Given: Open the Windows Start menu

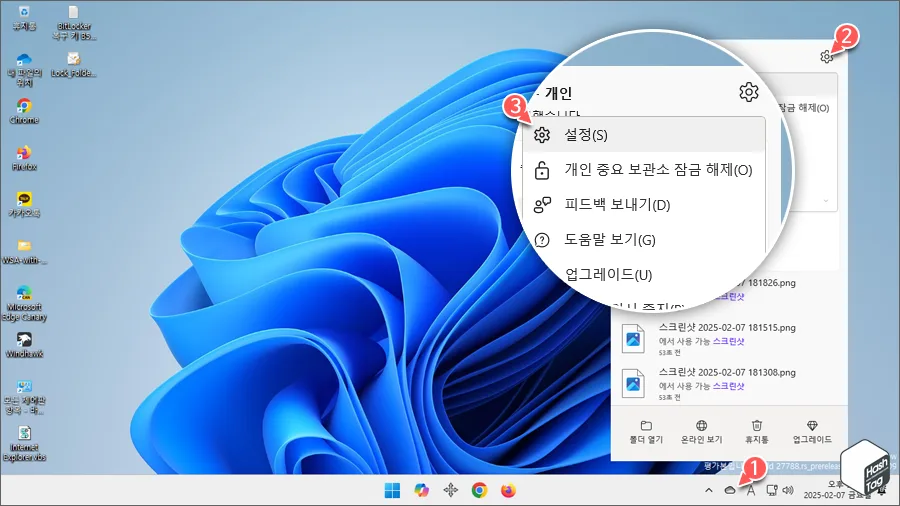Looking at the screenshot, I should coord(393,491).
